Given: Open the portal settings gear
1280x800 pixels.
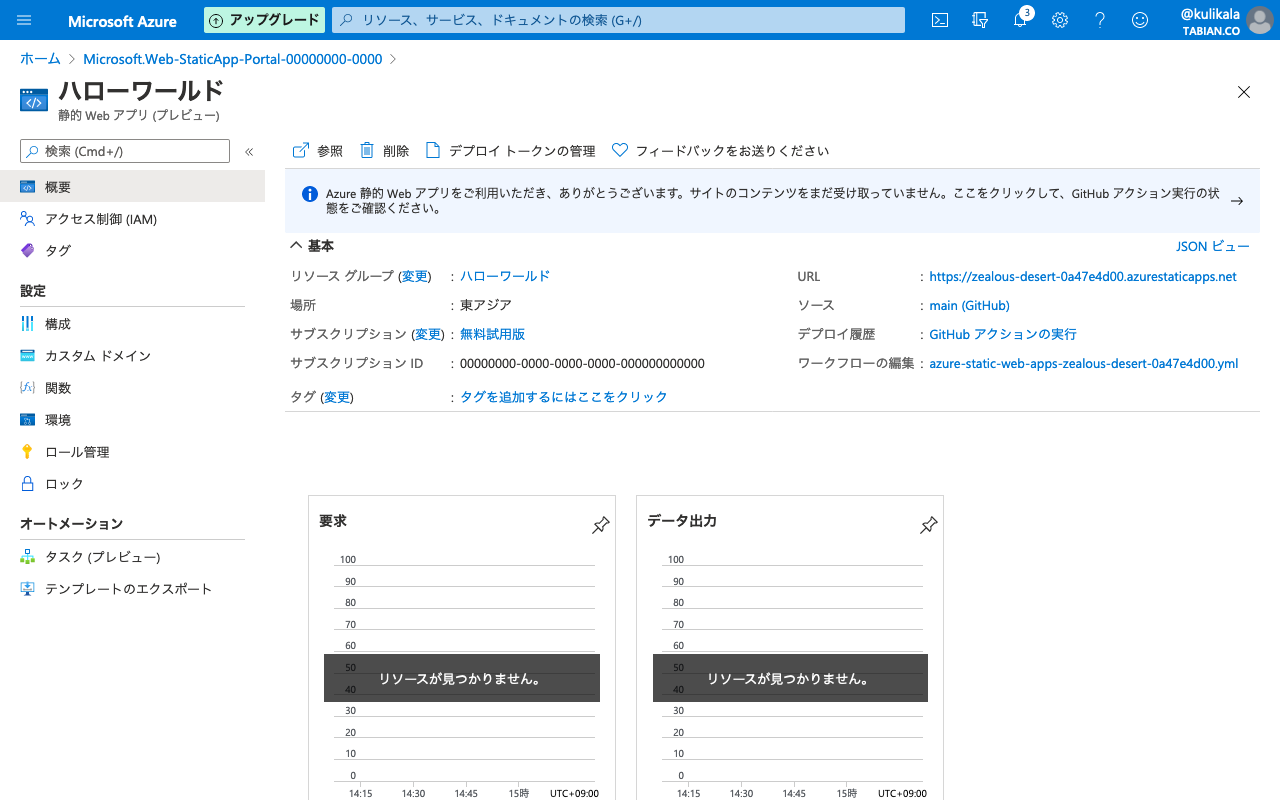Looking at the screenshot, I should point(1060,20).
